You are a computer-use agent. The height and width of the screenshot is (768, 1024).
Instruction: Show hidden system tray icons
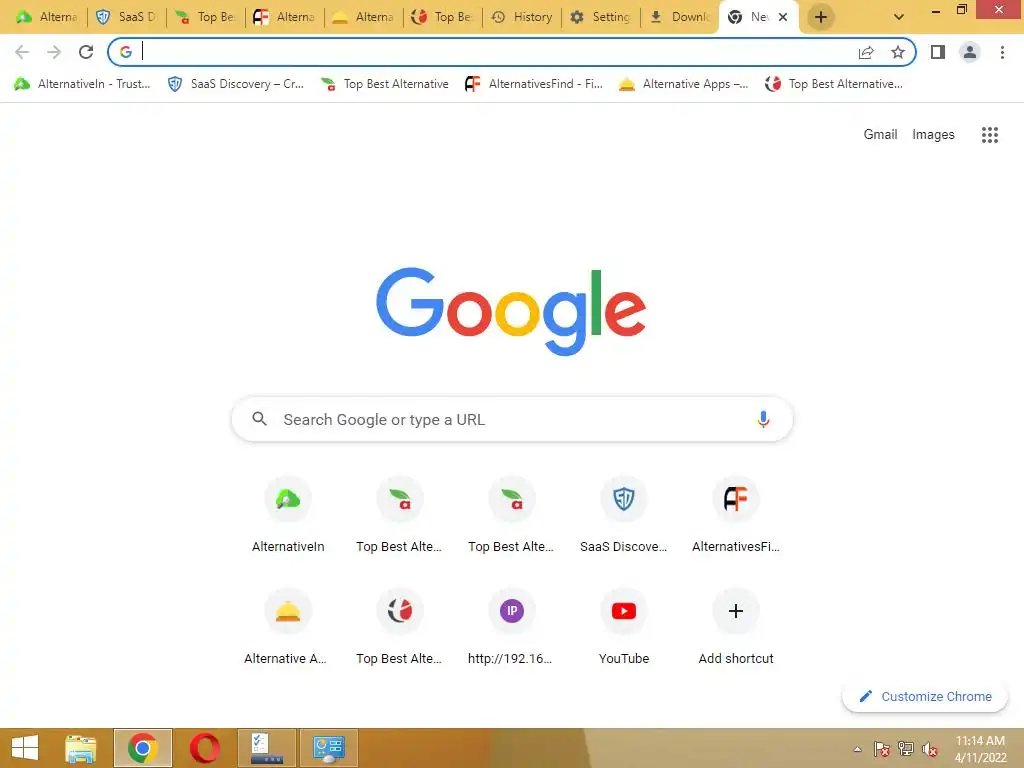pyautogui.click(x=857, y=749)
